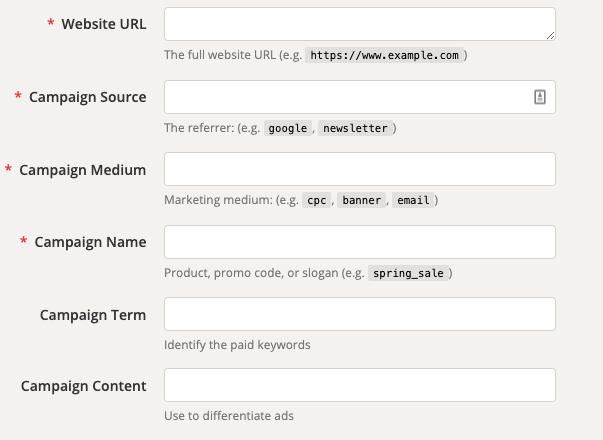Click the https://www.example.com example code

(385, 55)
